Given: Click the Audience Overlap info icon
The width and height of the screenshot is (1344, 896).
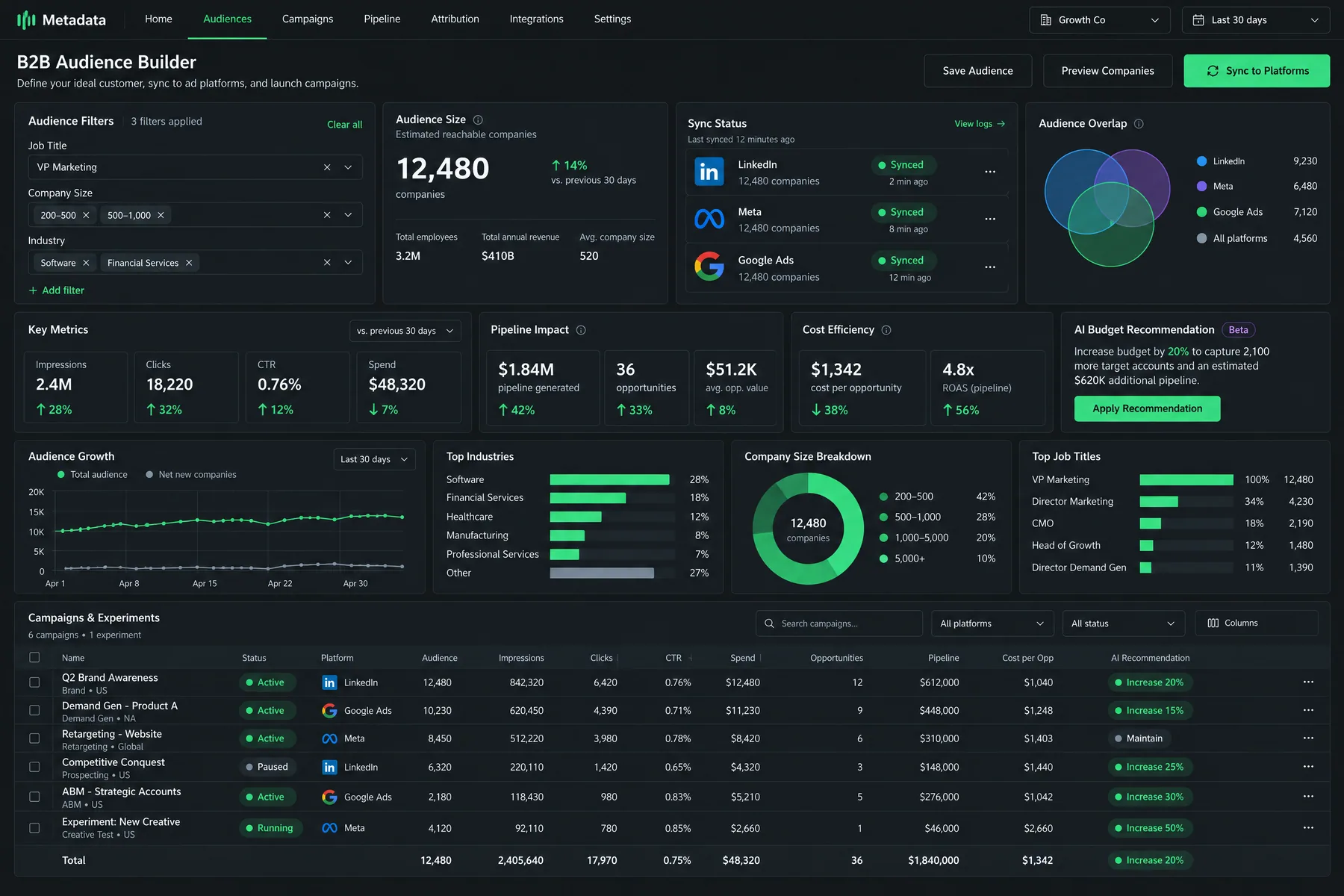Looking at the screenshot, I should click(x=1139, y=124).
